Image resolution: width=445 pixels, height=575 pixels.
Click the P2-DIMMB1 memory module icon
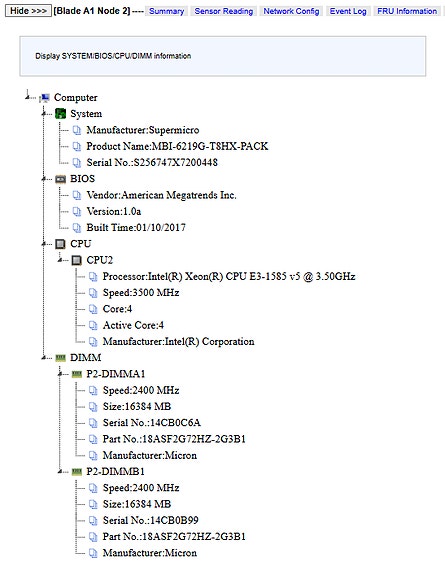click(76, 472)
